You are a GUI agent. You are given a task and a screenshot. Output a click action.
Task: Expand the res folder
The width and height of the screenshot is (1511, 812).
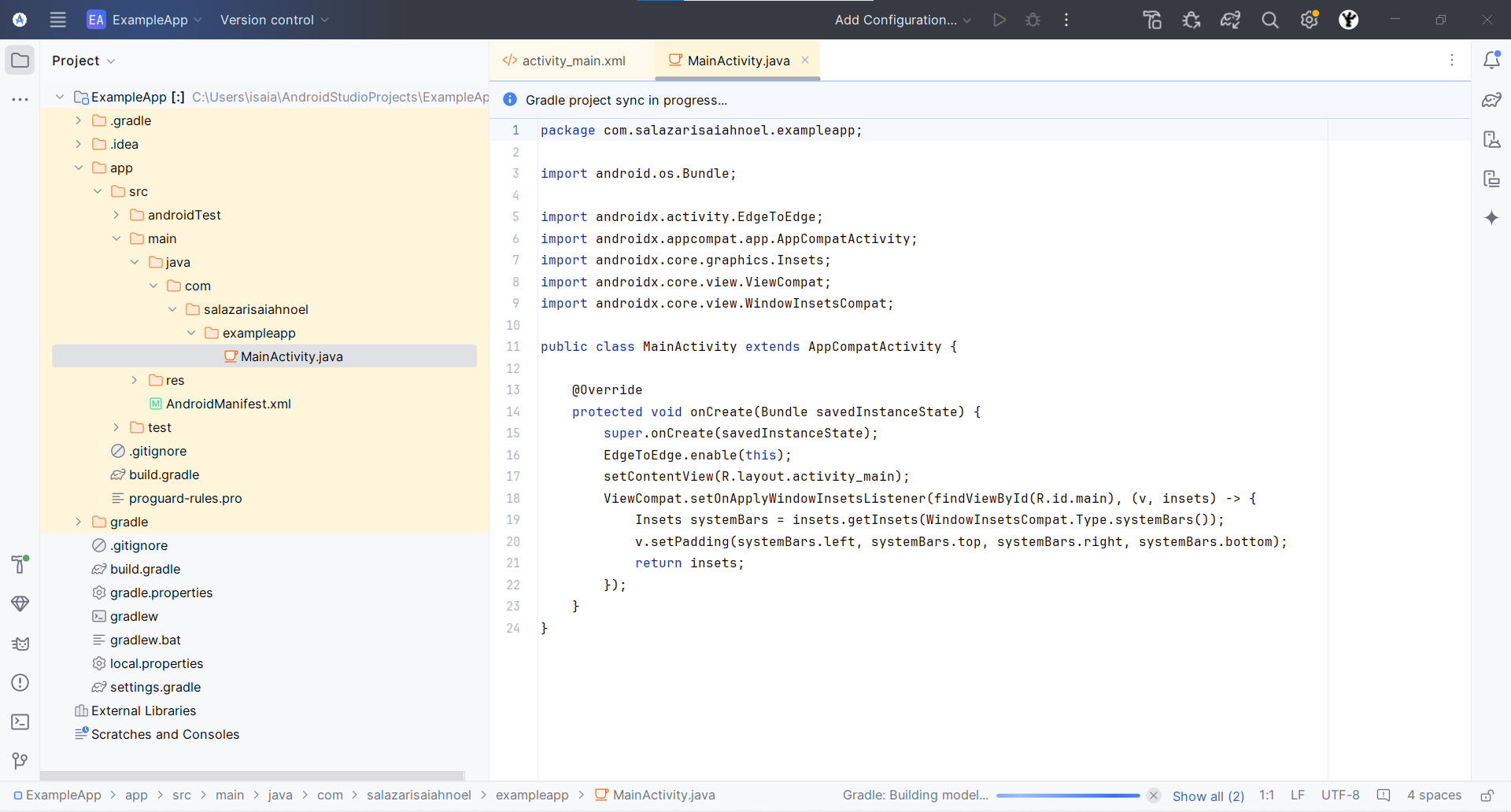coord(135,380)
